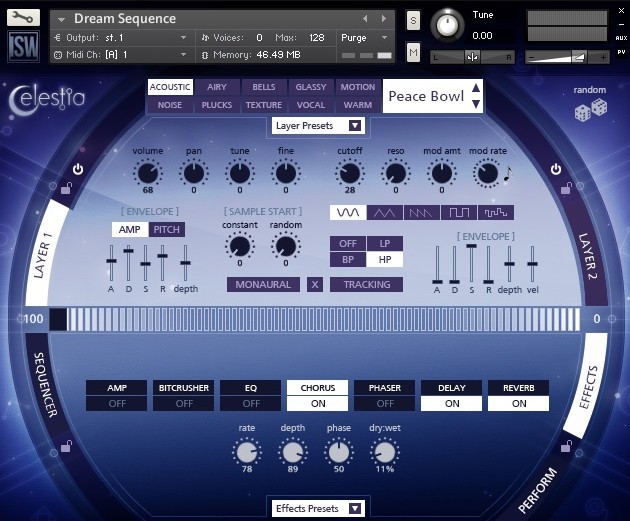
Task: Expand the instrument menu arrow beside Dream Sequence
Action: (x=61, y=19)
